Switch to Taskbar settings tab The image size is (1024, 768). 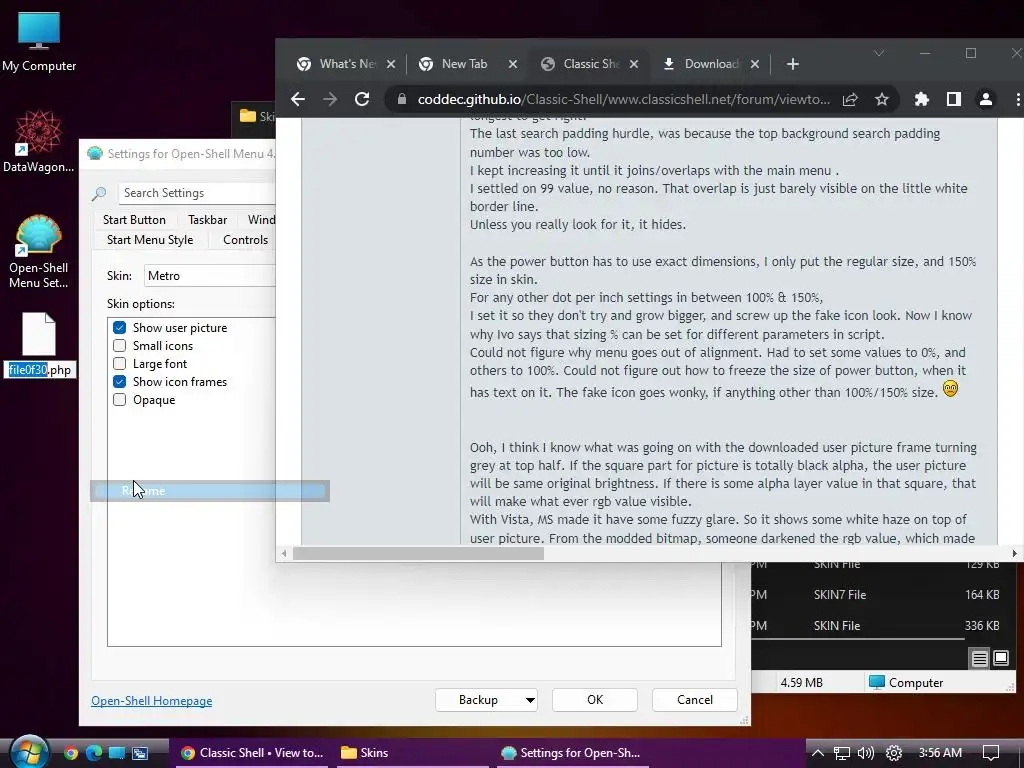click(x=208, y=219)
